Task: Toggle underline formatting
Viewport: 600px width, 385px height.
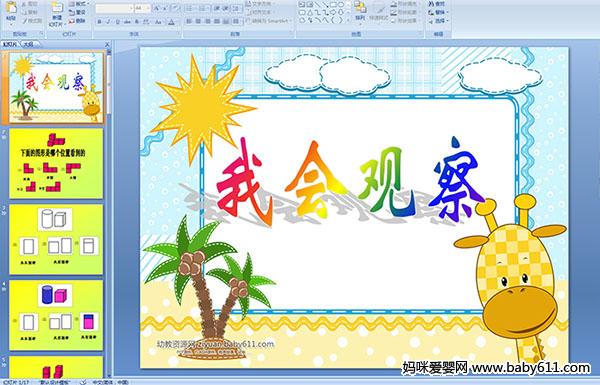Action: point(117,22)
